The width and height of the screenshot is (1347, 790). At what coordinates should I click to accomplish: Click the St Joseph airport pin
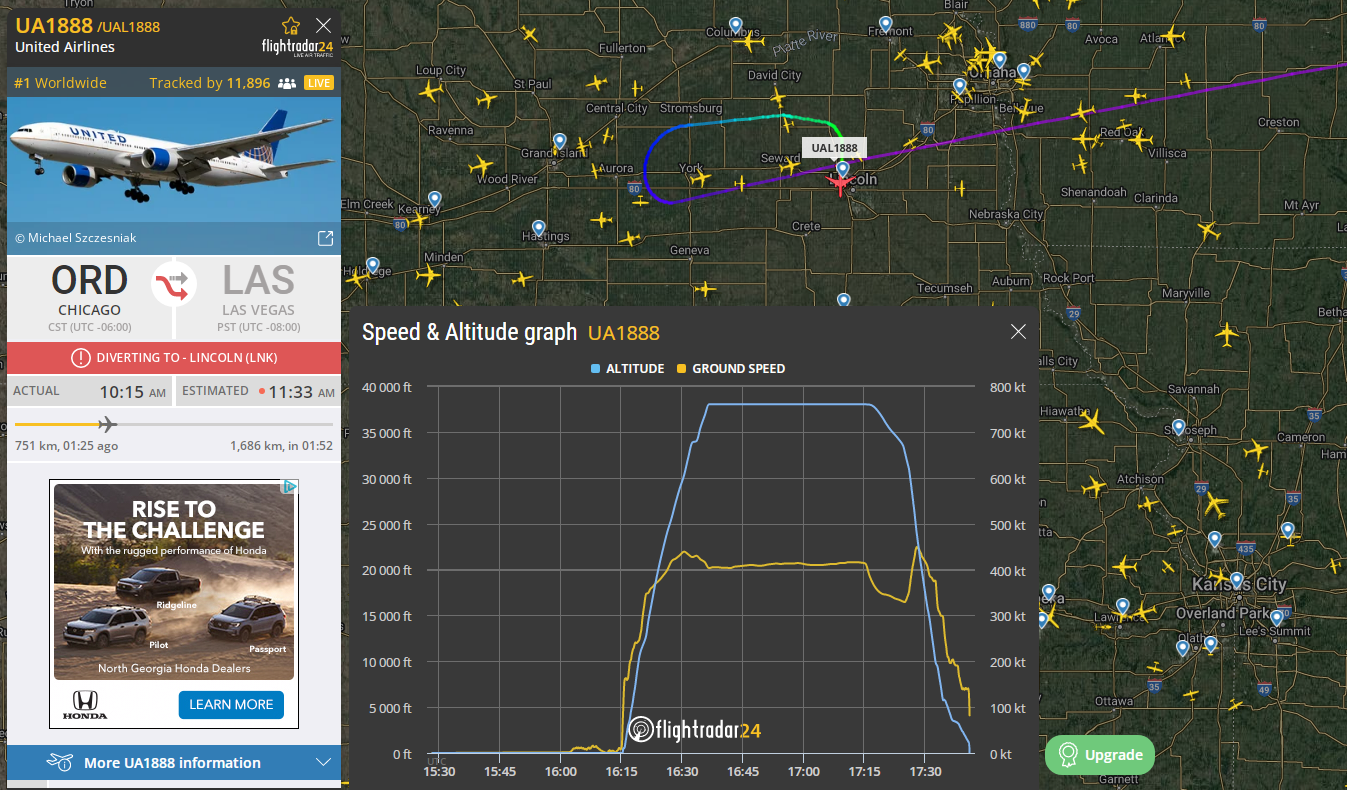pyautogui.click(x=1179, y=429)
